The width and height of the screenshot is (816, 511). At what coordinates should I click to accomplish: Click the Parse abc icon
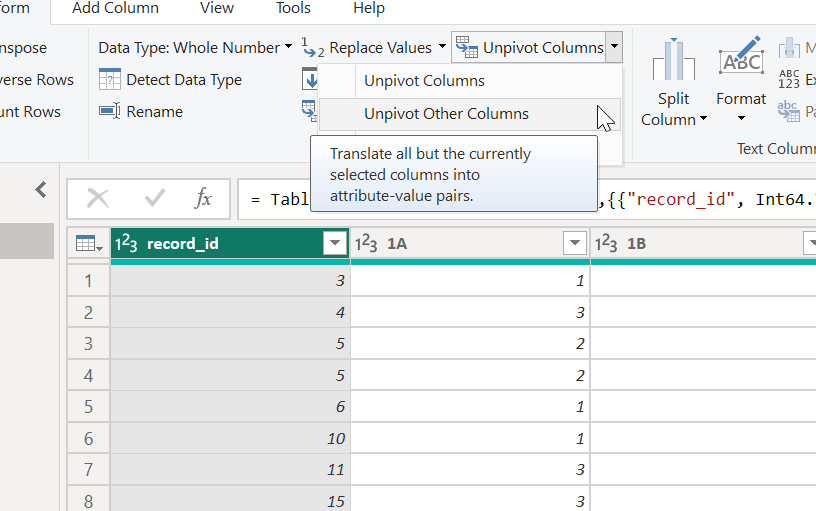(x=789, y=111)
